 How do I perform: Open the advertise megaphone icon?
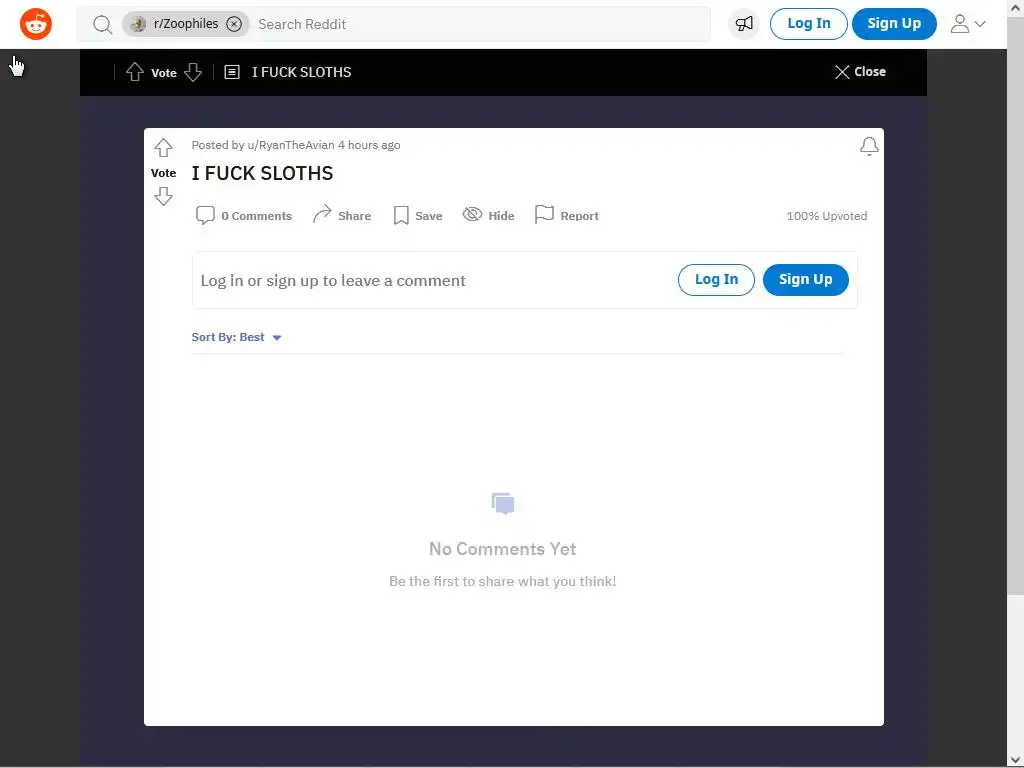pyautogui.click(x=744, y=24)
